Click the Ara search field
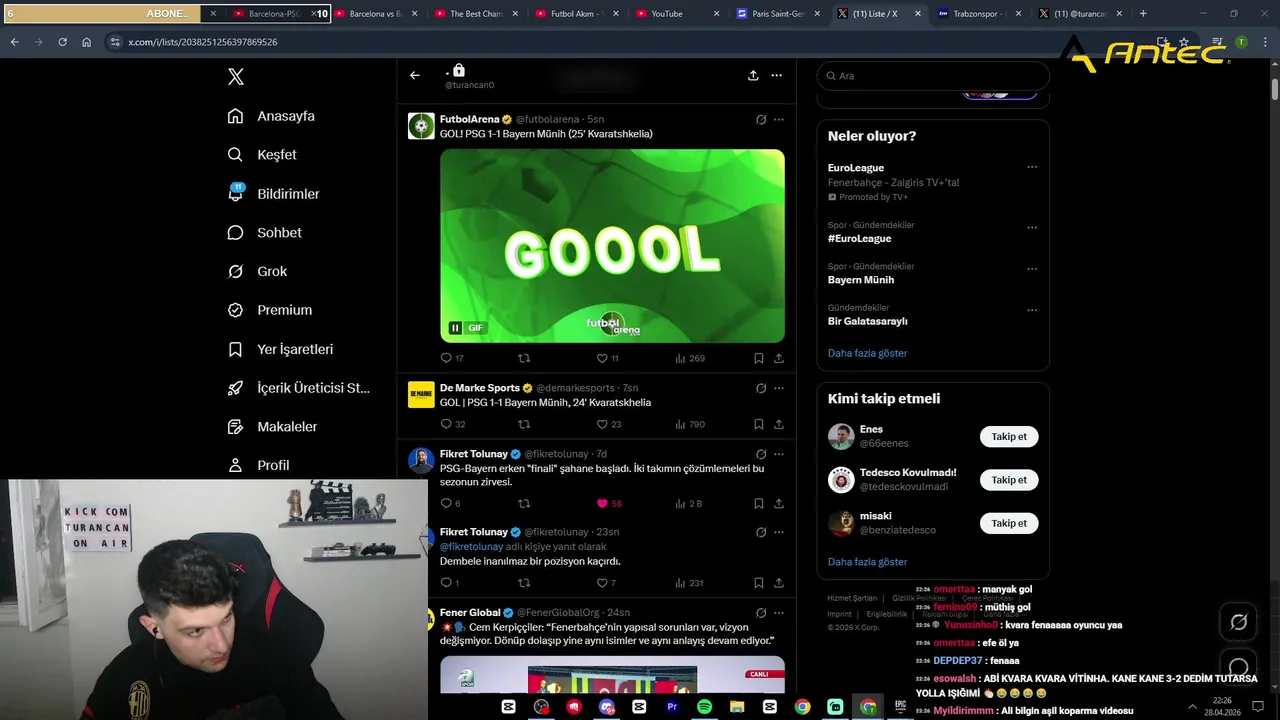This screenshot has width=1280, height=720. [933, 76]
